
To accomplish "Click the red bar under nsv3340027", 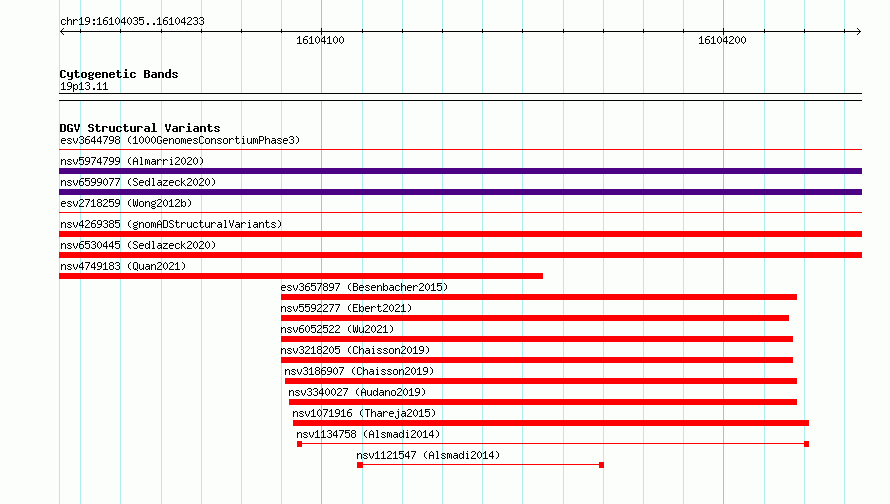I will [543, 402].
